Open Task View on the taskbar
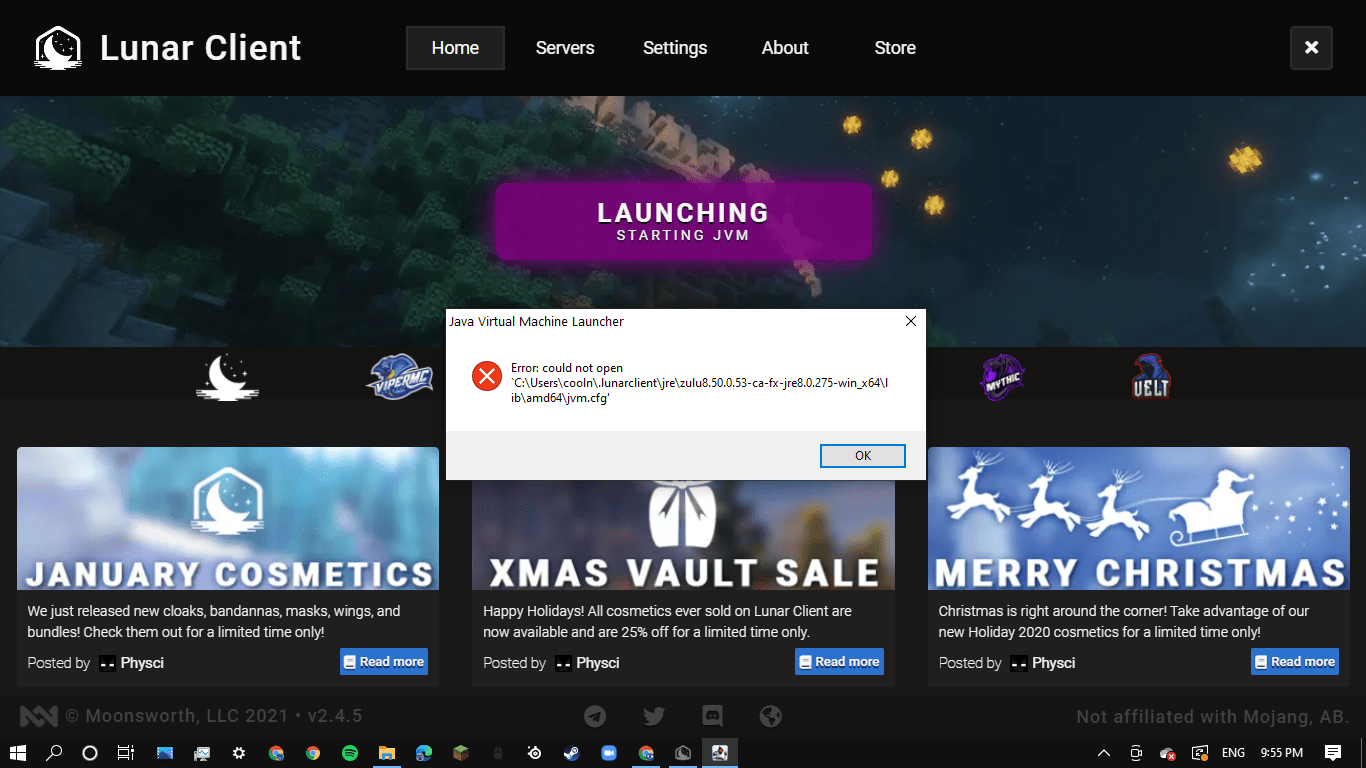Screen dimensions: 1366x768 126,753
